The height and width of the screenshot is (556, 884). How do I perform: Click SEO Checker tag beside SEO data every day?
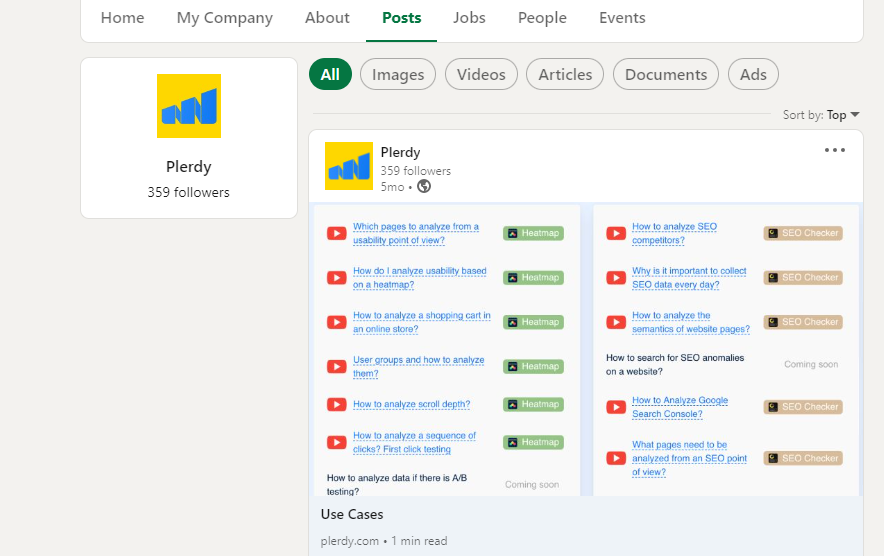803,278
